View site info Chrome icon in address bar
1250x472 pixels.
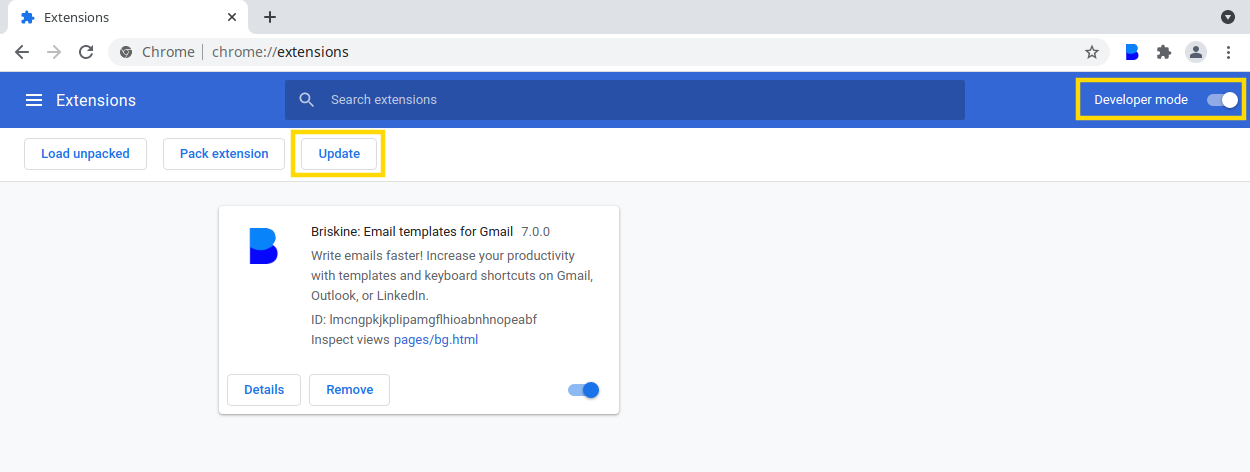point(126,52)
